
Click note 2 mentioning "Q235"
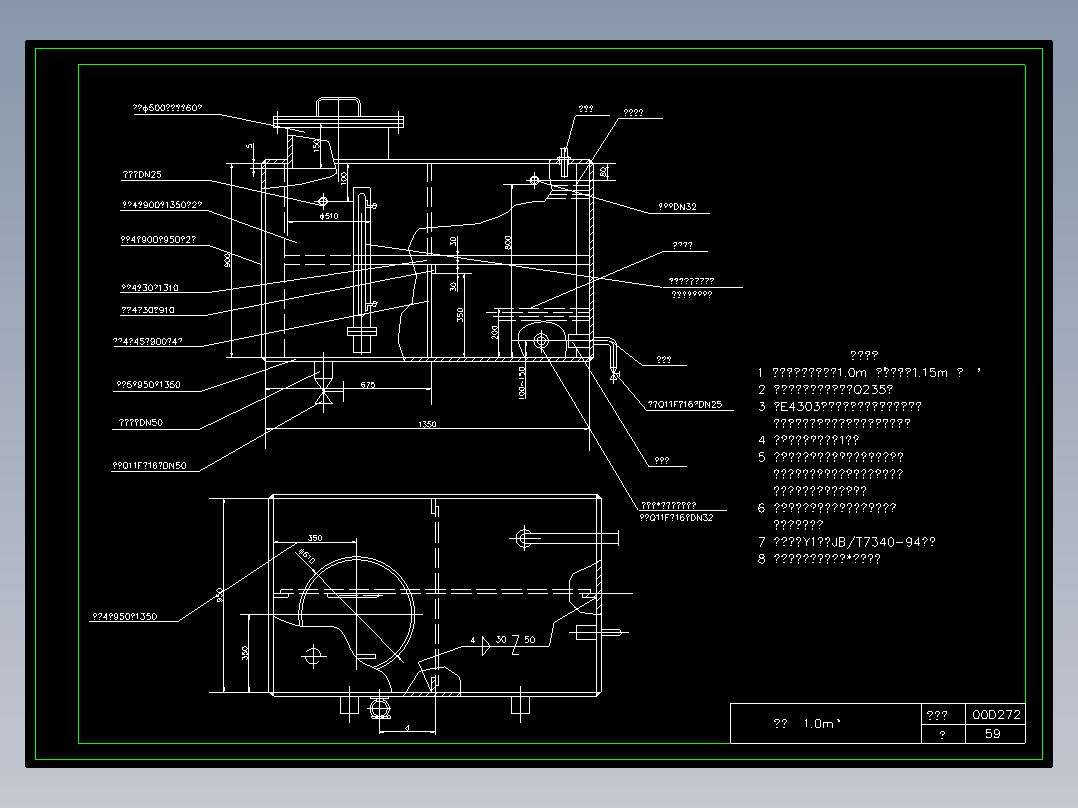(x=826, y=389)
